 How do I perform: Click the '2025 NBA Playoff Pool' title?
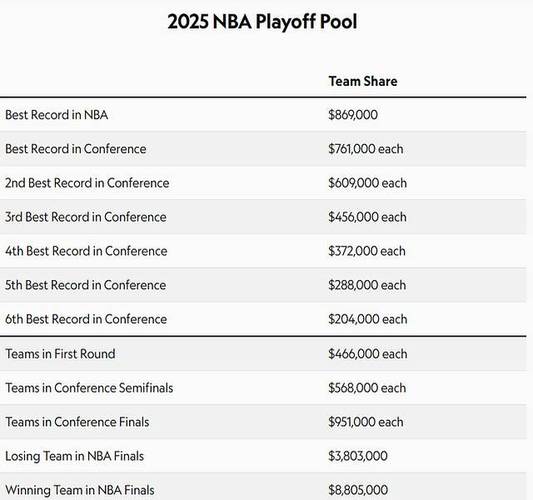[x=262, y=22]
